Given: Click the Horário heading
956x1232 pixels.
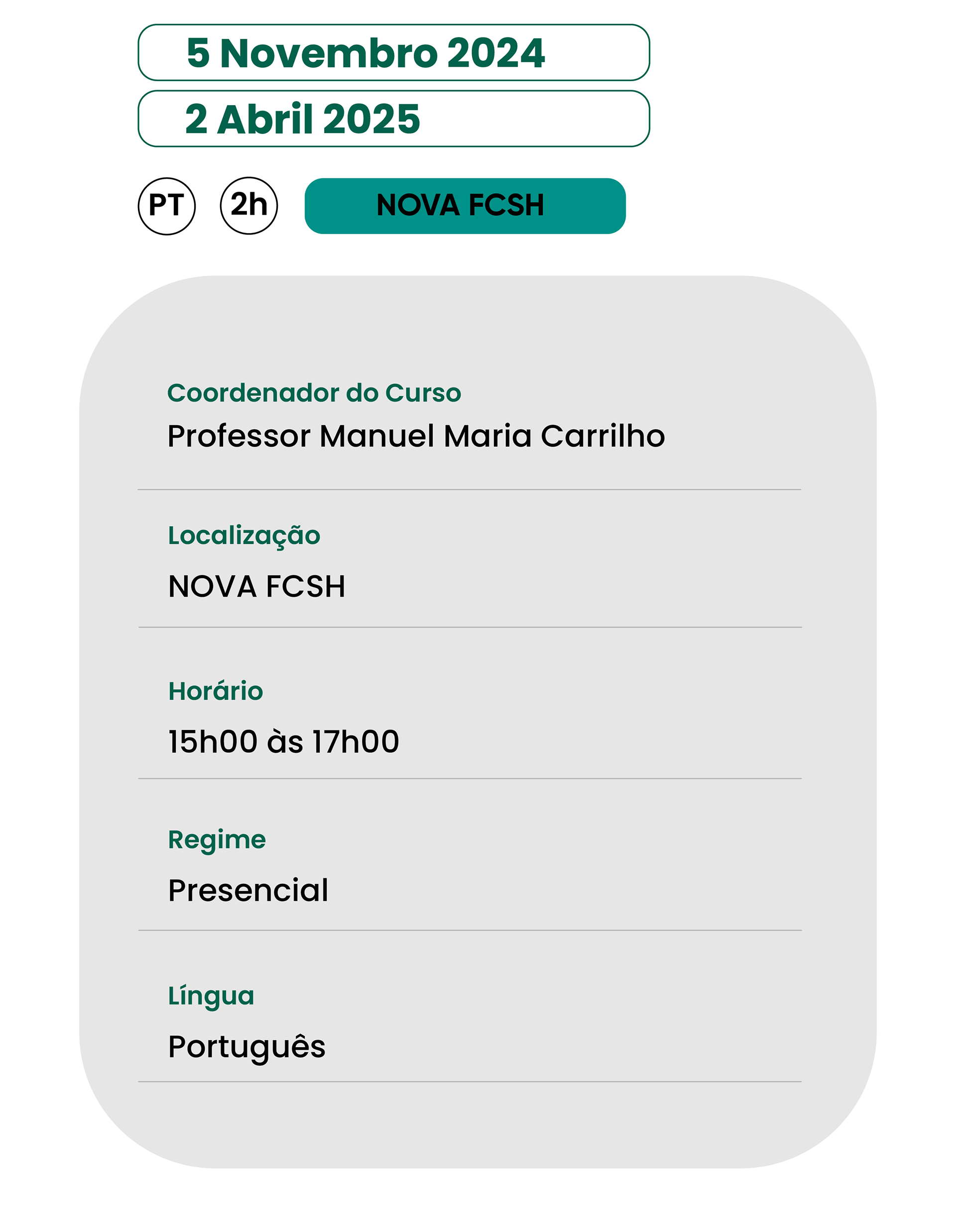Looking at the screenshot, I should point(216,691).
